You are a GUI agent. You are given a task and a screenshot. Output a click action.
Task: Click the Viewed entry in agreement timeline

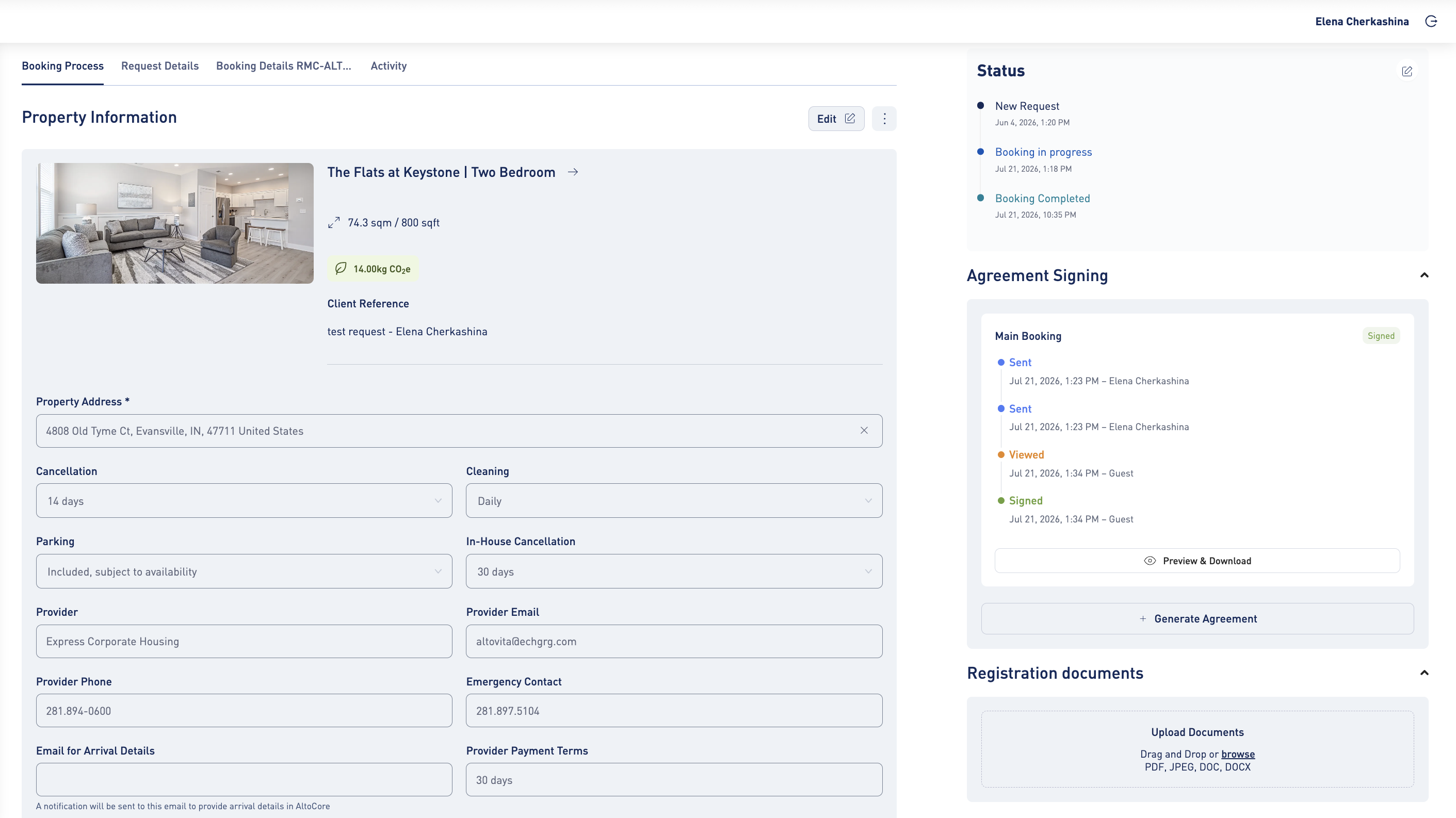[1026, 455]
